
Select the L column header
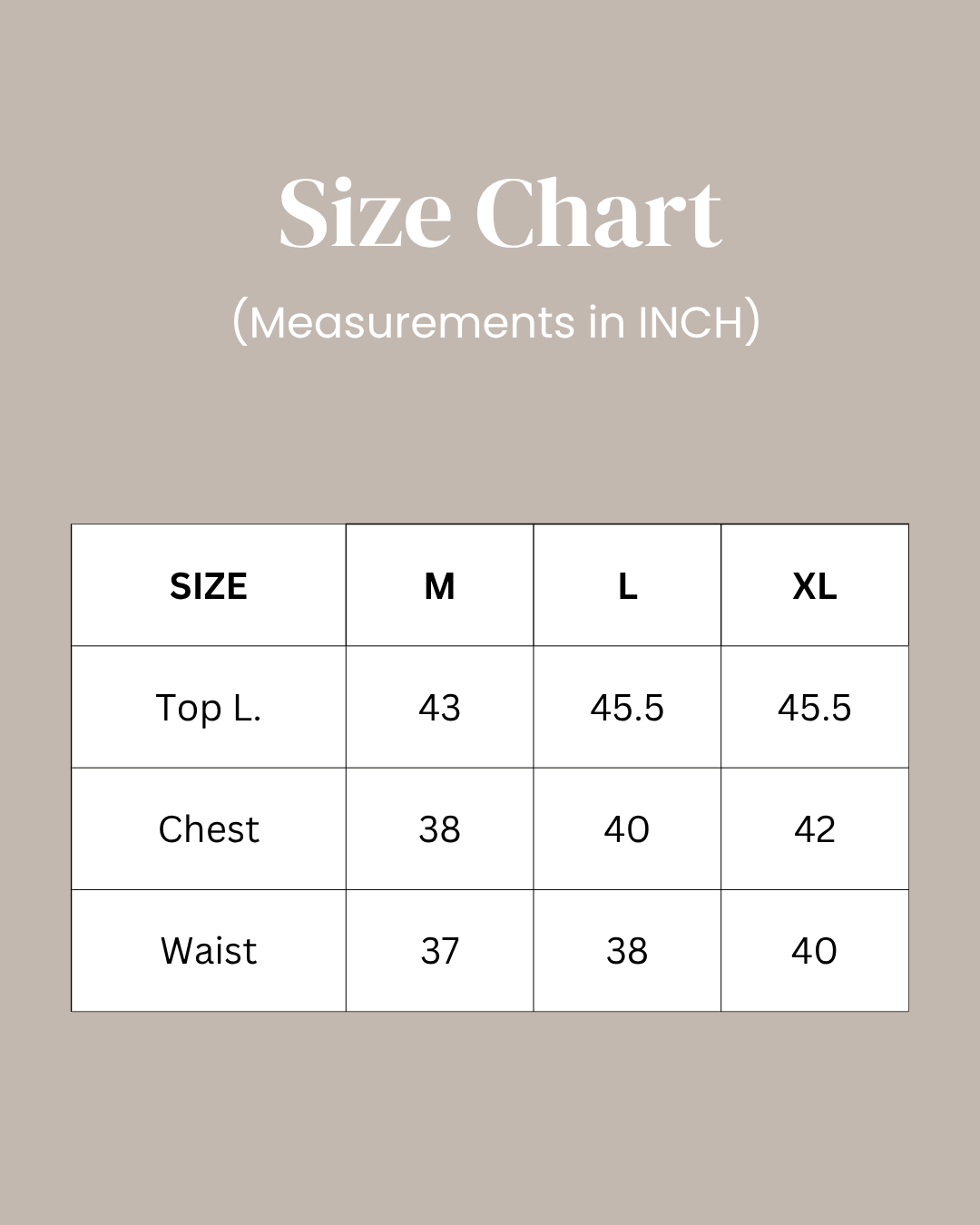tap(628, 586)
